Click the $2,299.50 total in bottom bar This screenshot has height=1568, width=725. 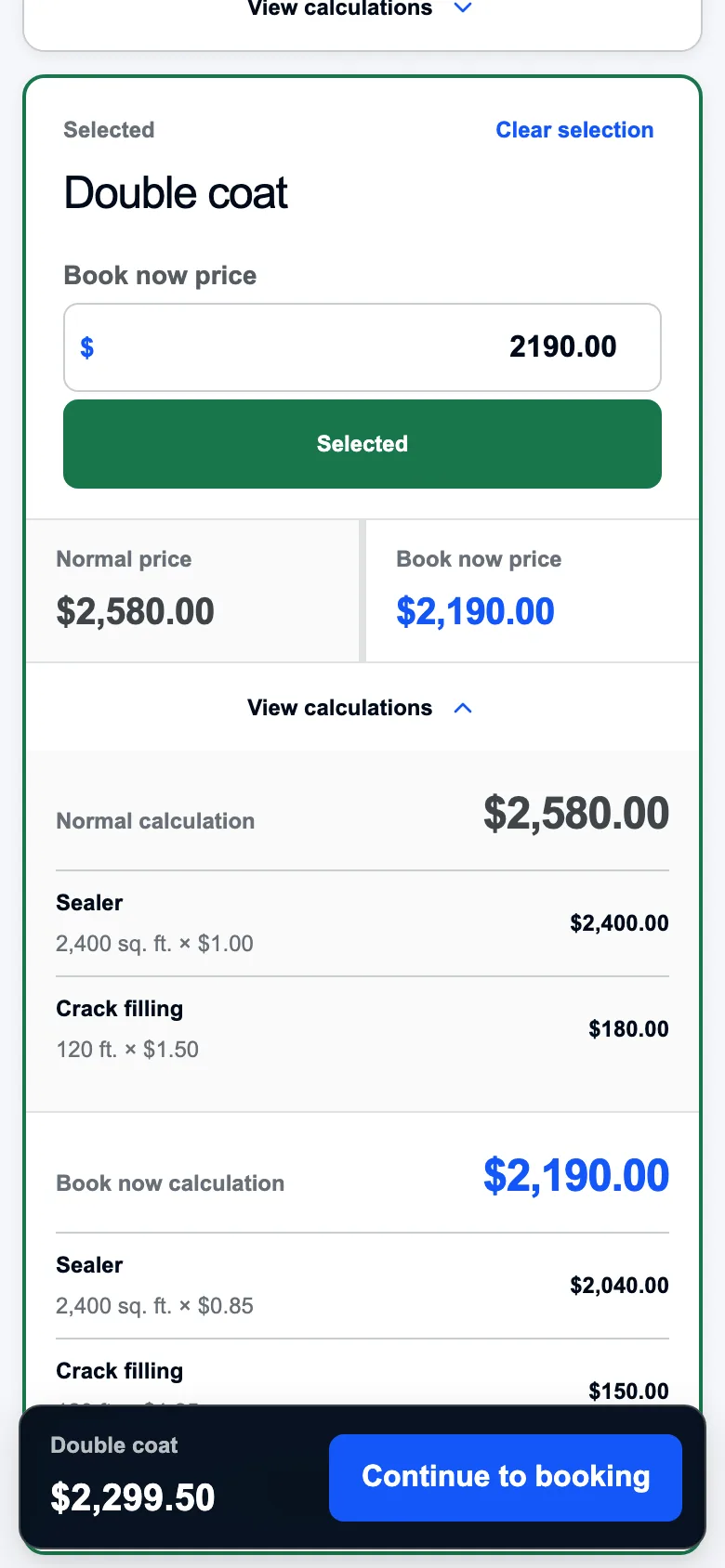[133, 1497]
